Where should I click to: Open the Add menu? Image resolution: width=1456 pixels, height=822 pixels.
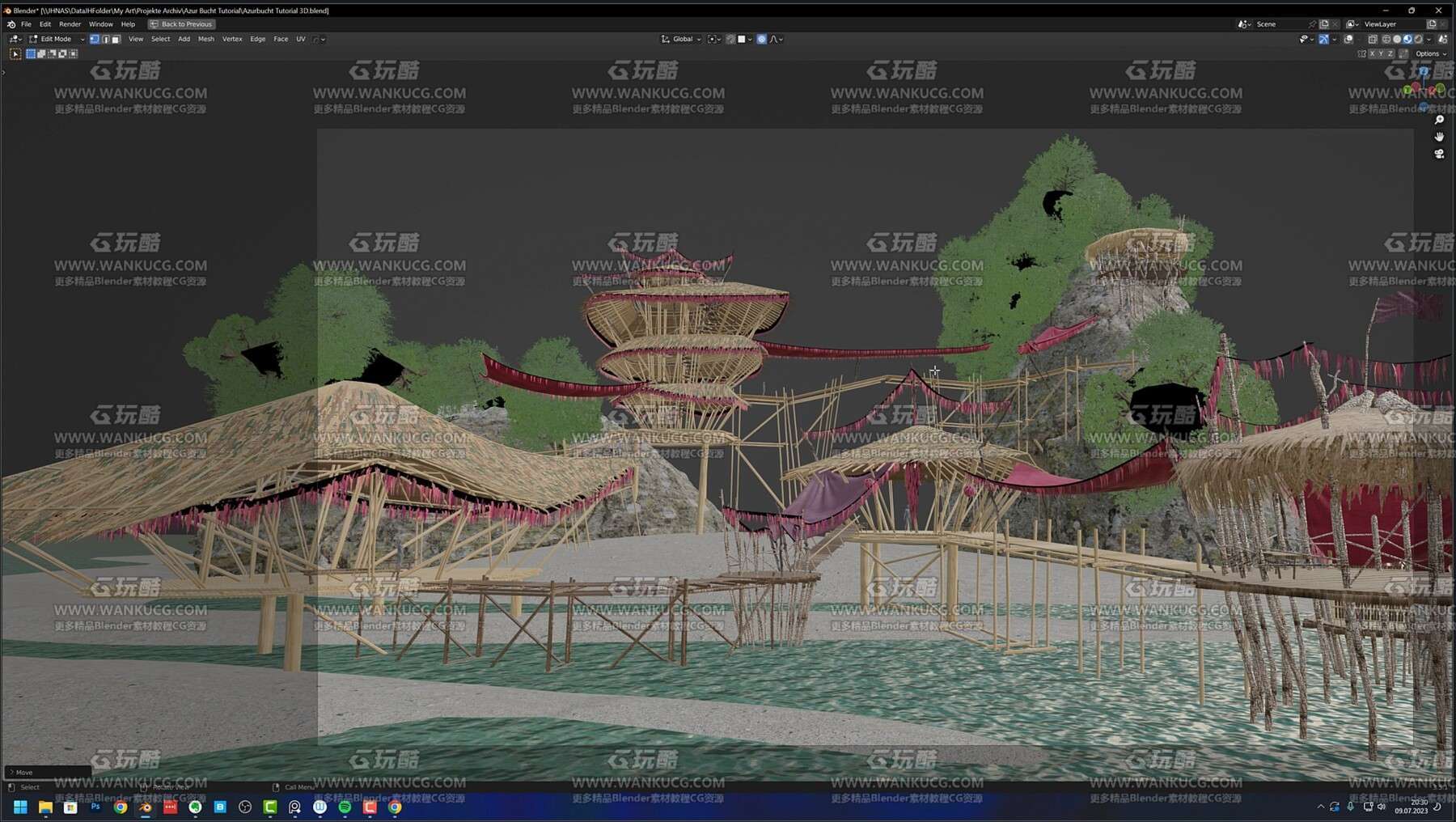click(x=184, y=39)
